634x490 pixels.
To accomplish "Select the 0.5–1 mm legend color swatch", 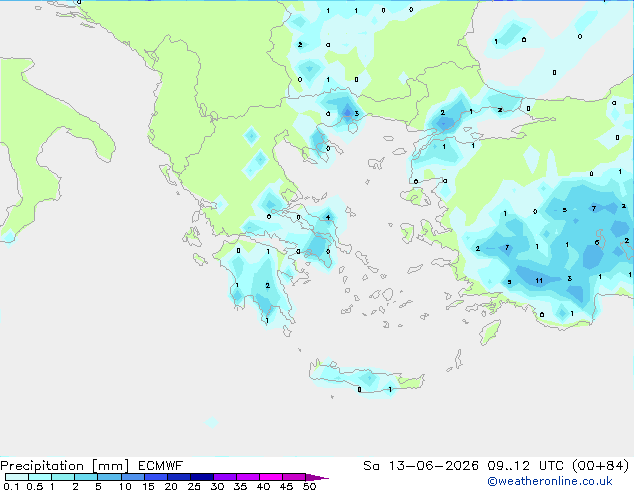I will pos(40,477).
